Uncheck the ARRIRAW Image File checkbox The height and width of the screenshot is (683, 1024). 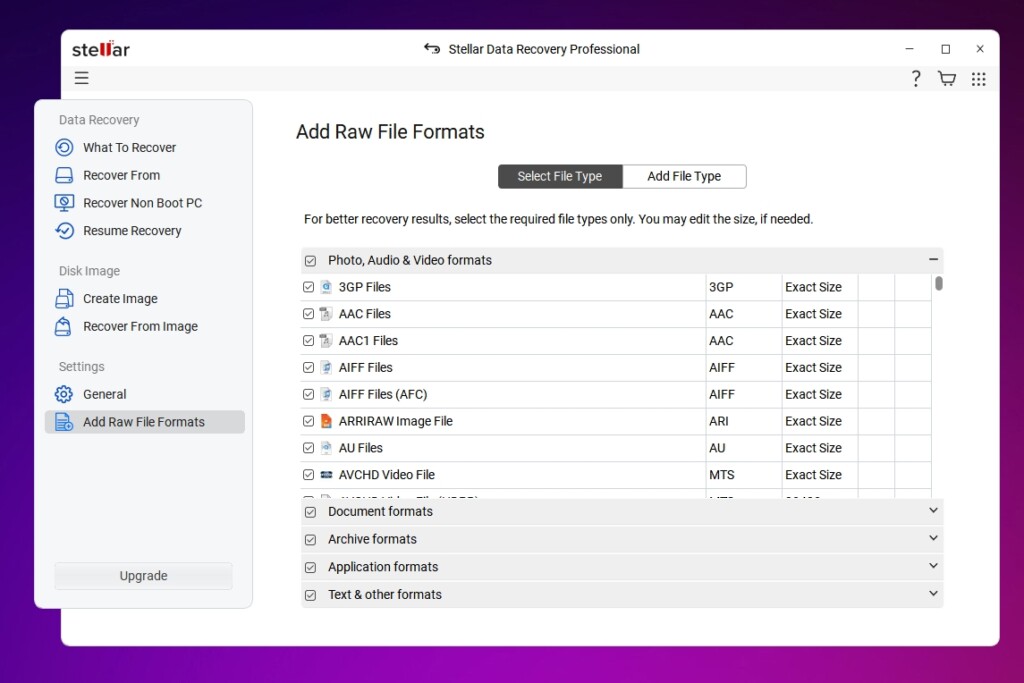pos(308,421)
